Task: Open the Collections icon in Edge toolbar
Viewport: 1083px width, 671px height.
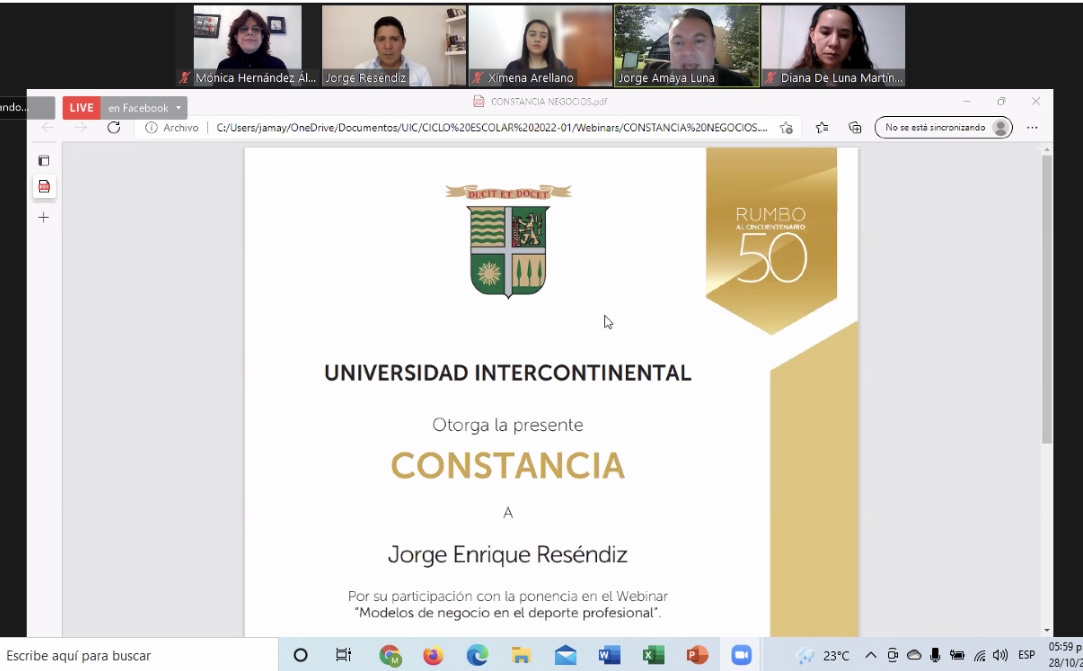Action: click(855, 128)
